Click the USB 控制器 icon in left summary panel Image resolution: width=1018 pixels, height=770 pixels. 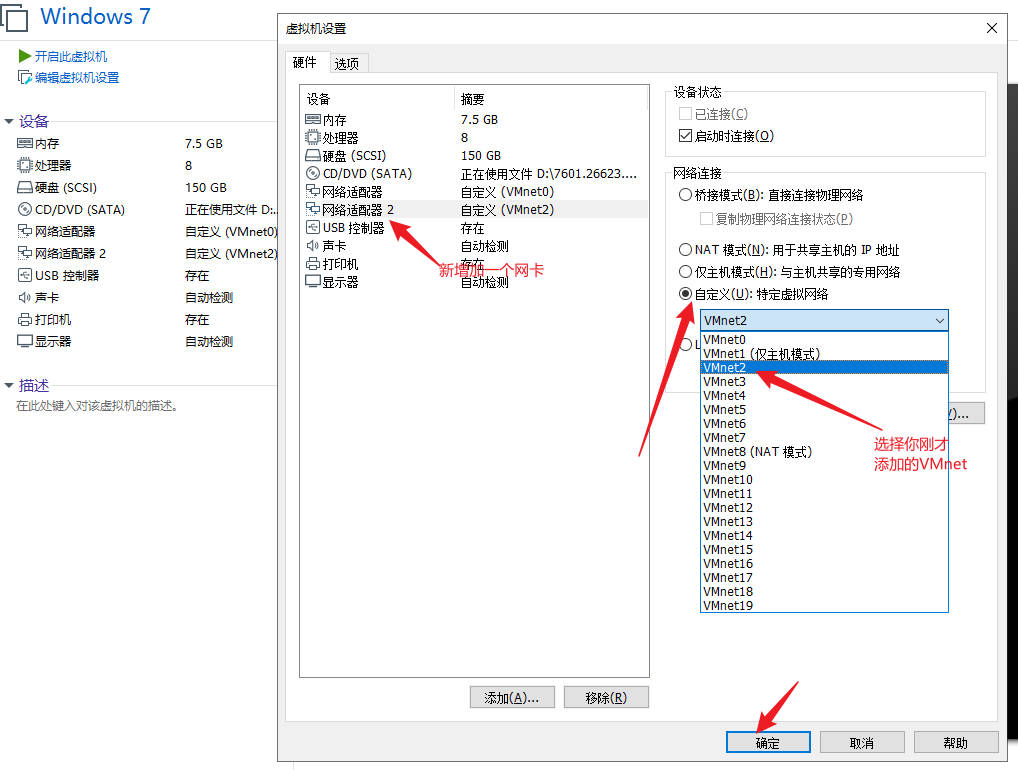[x=25, y=275]
